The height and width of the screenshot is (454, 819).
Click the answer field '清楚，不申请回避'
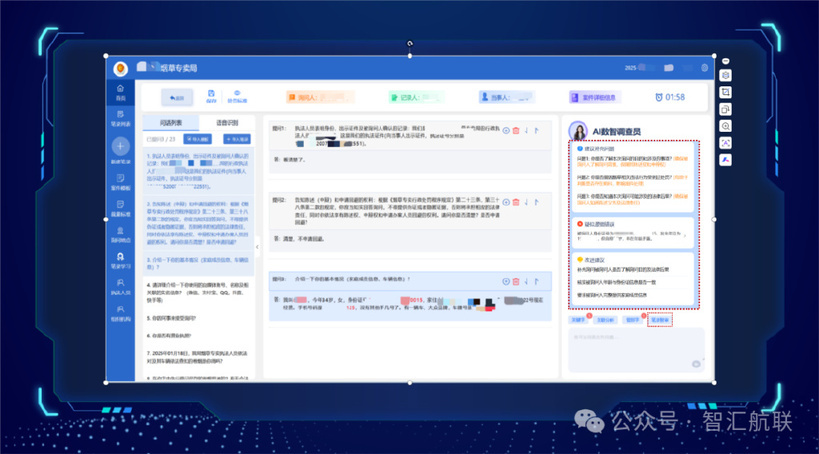click(410, 239)
